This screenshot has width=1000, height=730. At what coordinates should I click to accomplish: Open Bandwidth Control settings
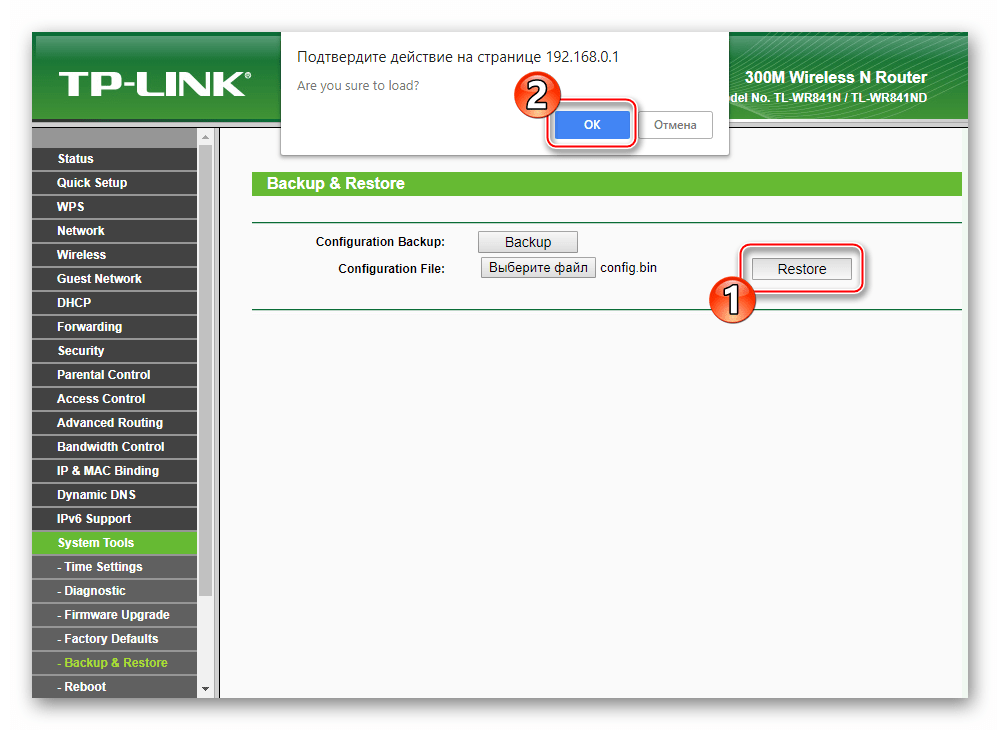point(114,447)
